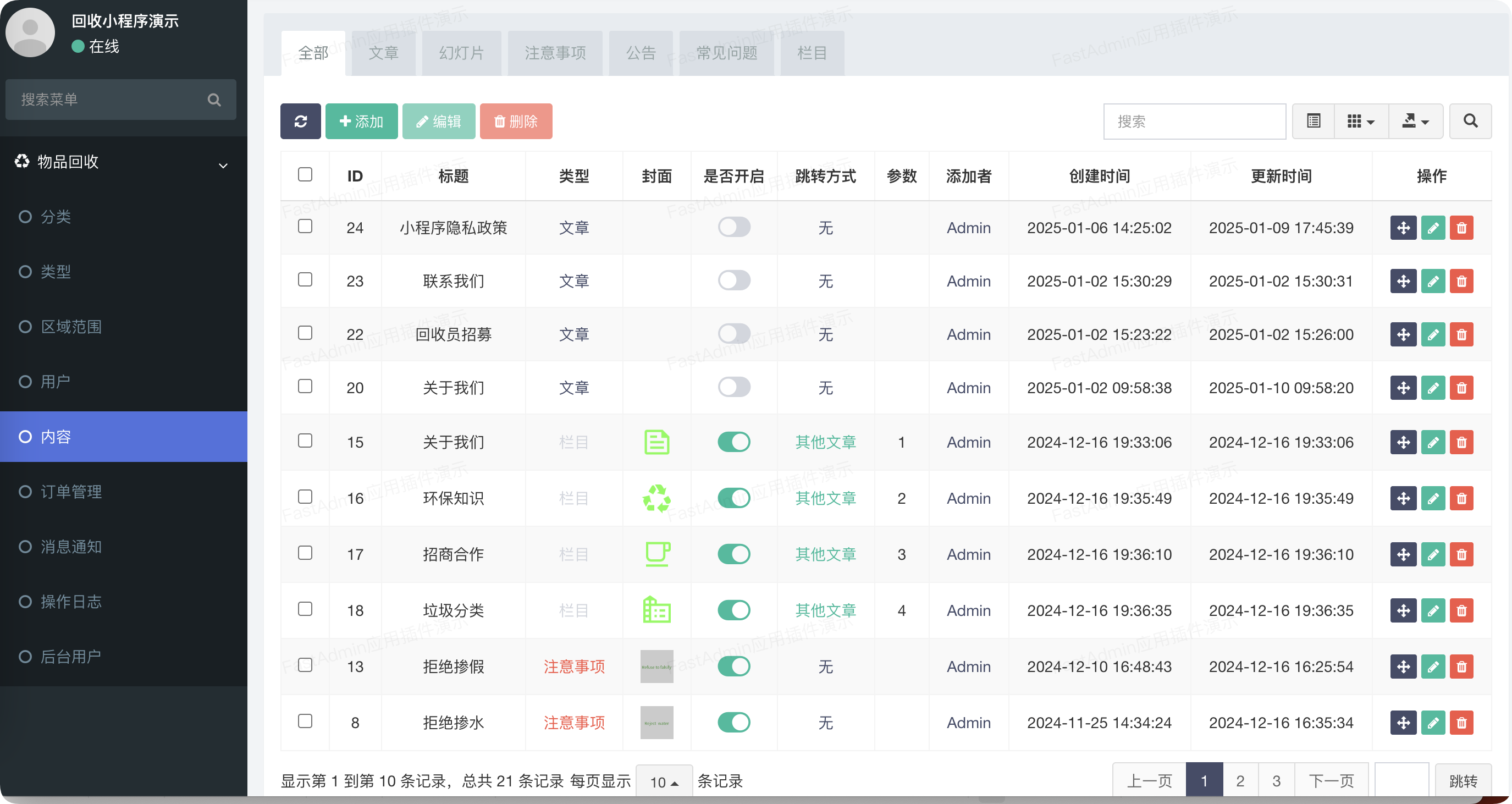Check the select-all checkbox in header
This screenshot has height=804, width=1512.
pyautogui.click(x=305, y=174)
